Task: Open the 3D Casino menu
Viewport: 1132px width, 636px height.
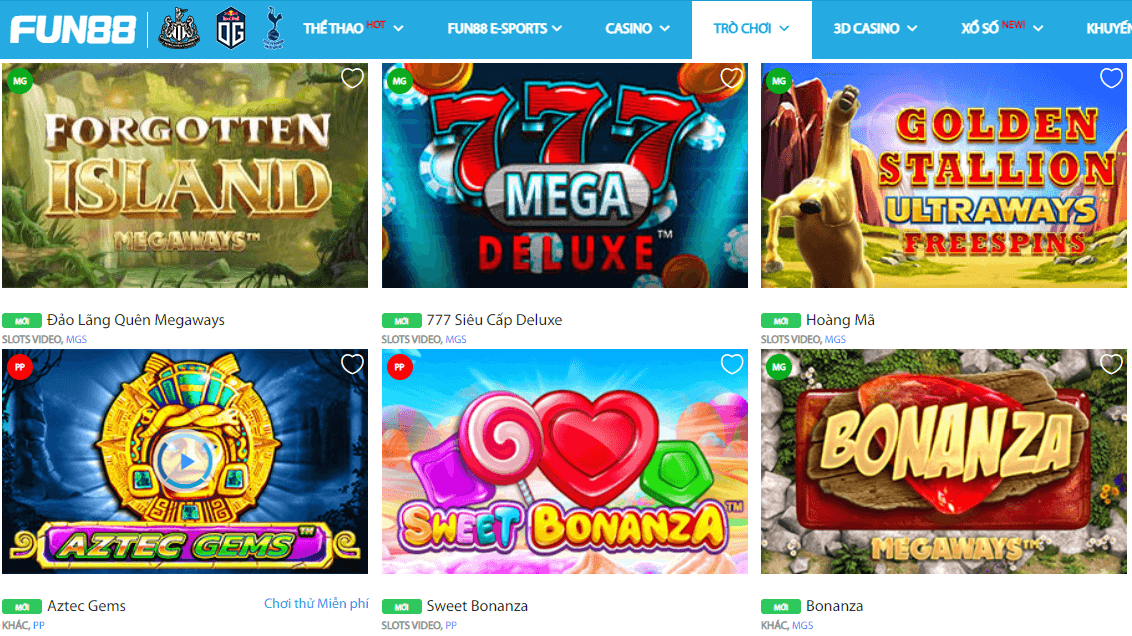Action: [875, 28]
